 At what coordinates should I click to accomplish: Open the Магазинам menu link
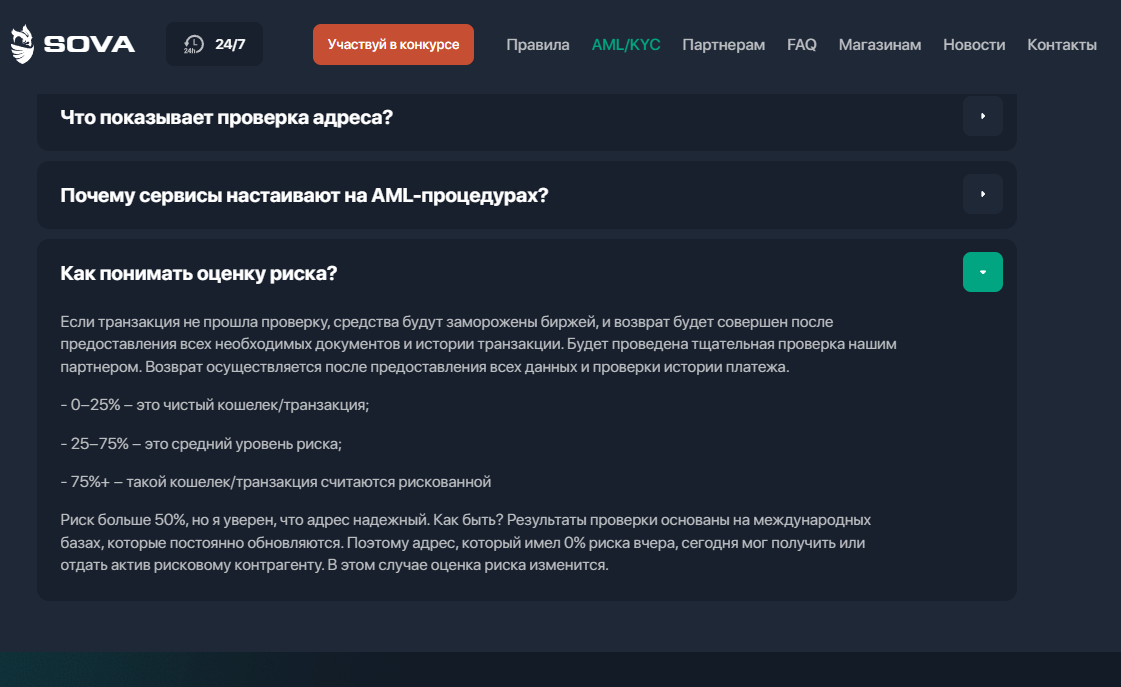point(880,44)
